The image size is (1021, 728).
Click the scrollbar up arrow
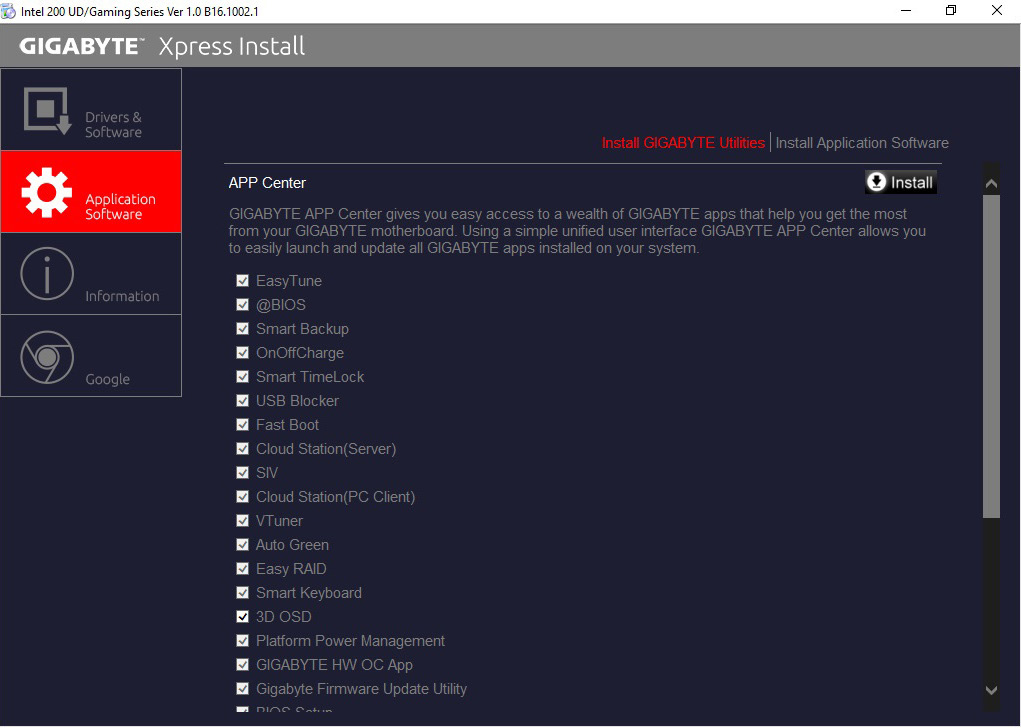[990, 182]
